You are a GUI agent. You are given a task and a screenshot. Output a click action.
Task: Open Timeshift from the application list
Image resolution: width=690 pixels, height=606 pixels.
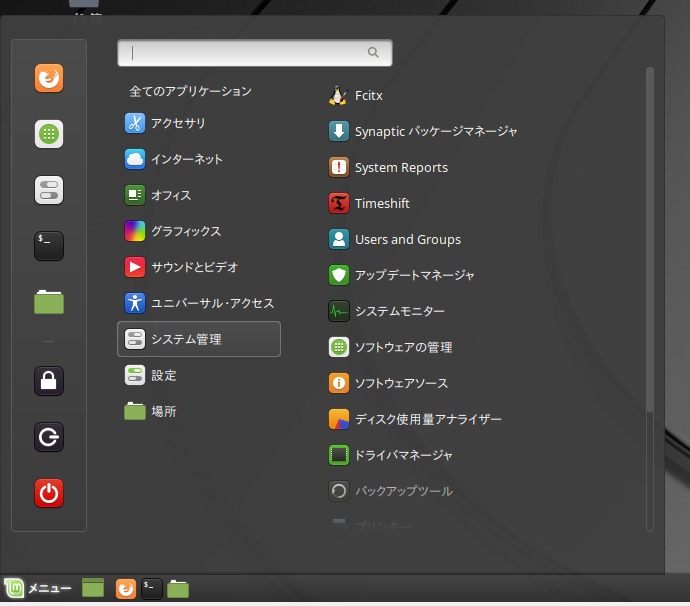[382, 204]
